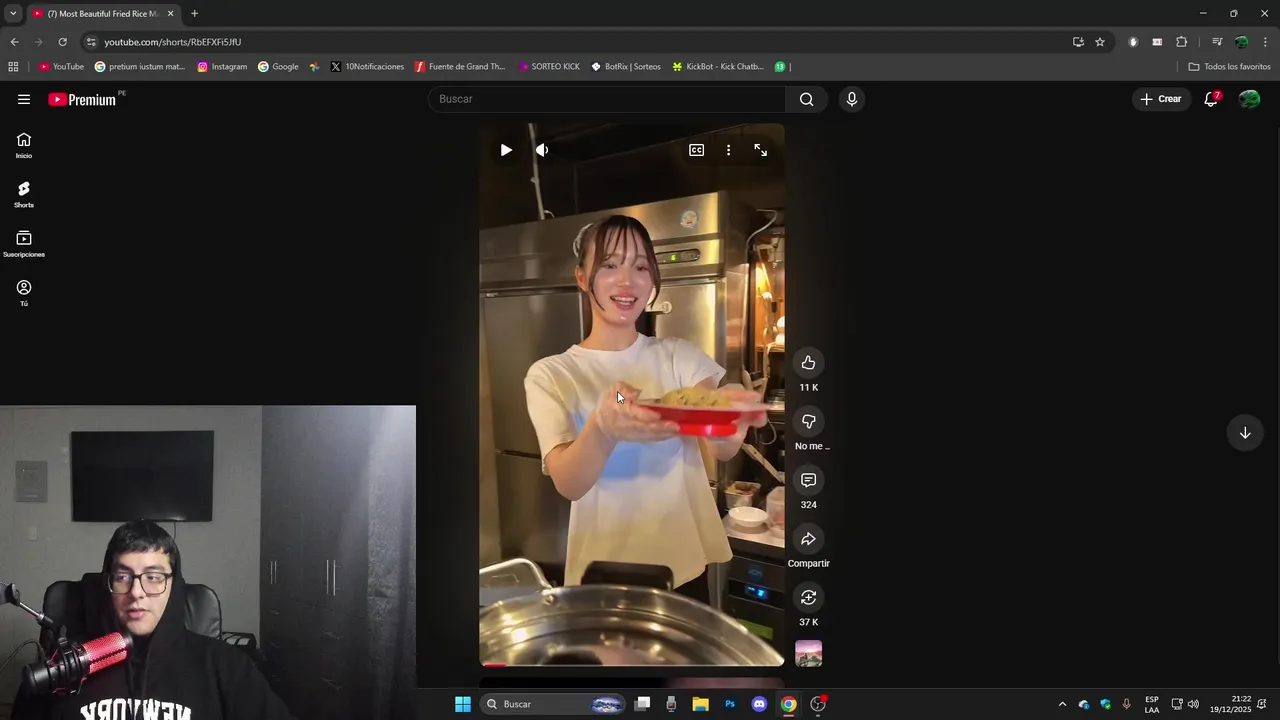Open the YouTube account avatar menu
The height and width of the screenshot is (720, 1280).
[x=1249, y=99]
